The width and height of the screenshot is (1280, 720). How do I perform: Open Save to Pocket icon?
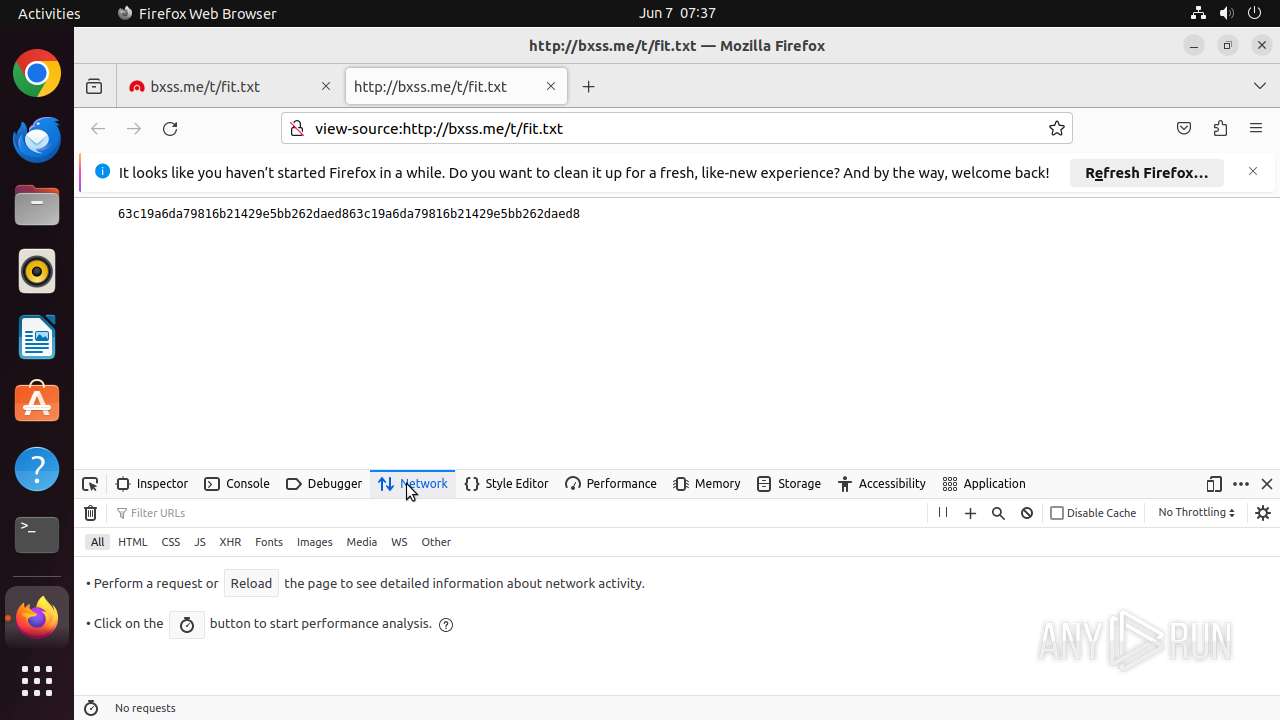1184,128
